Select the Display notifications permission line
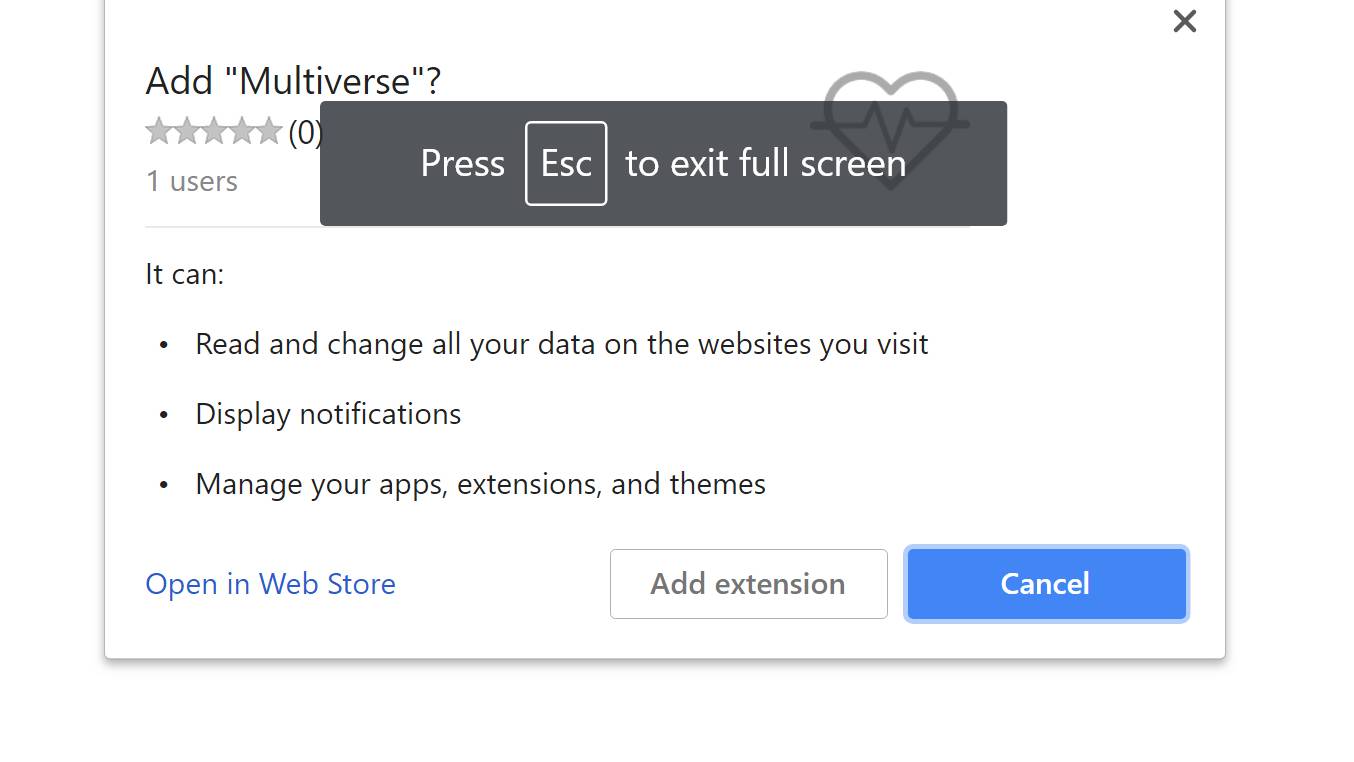The height and width of the screenshot is (762, 1354). coord(328,414)
